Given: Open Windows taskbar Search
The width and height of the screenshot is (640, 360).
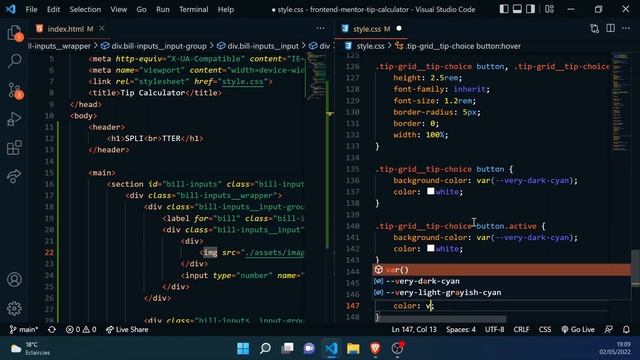Looking at the screenshot, I should (x=265, y=348).
